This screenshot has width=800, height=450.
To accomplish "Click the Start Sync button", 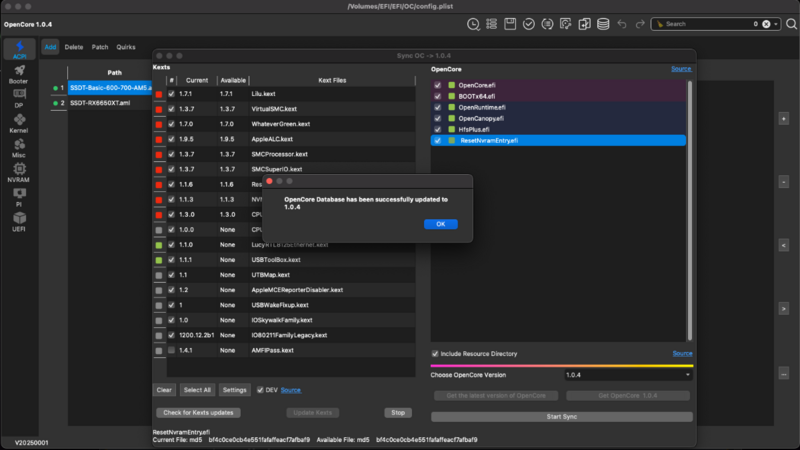I will pyautogui.click(x=561, y=416).
